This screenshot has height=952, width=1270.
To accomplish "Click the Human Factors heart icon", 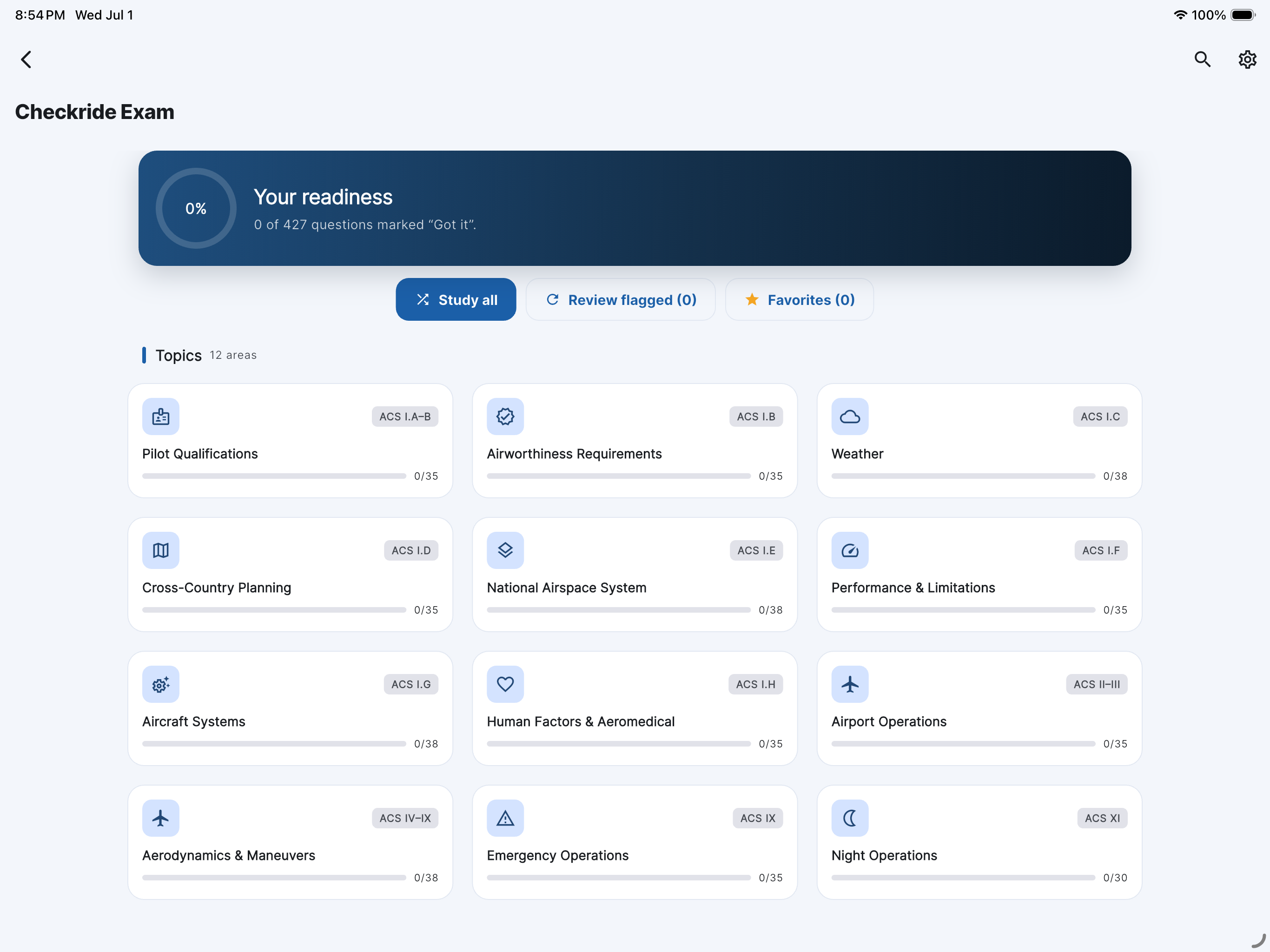I will 505,684.
